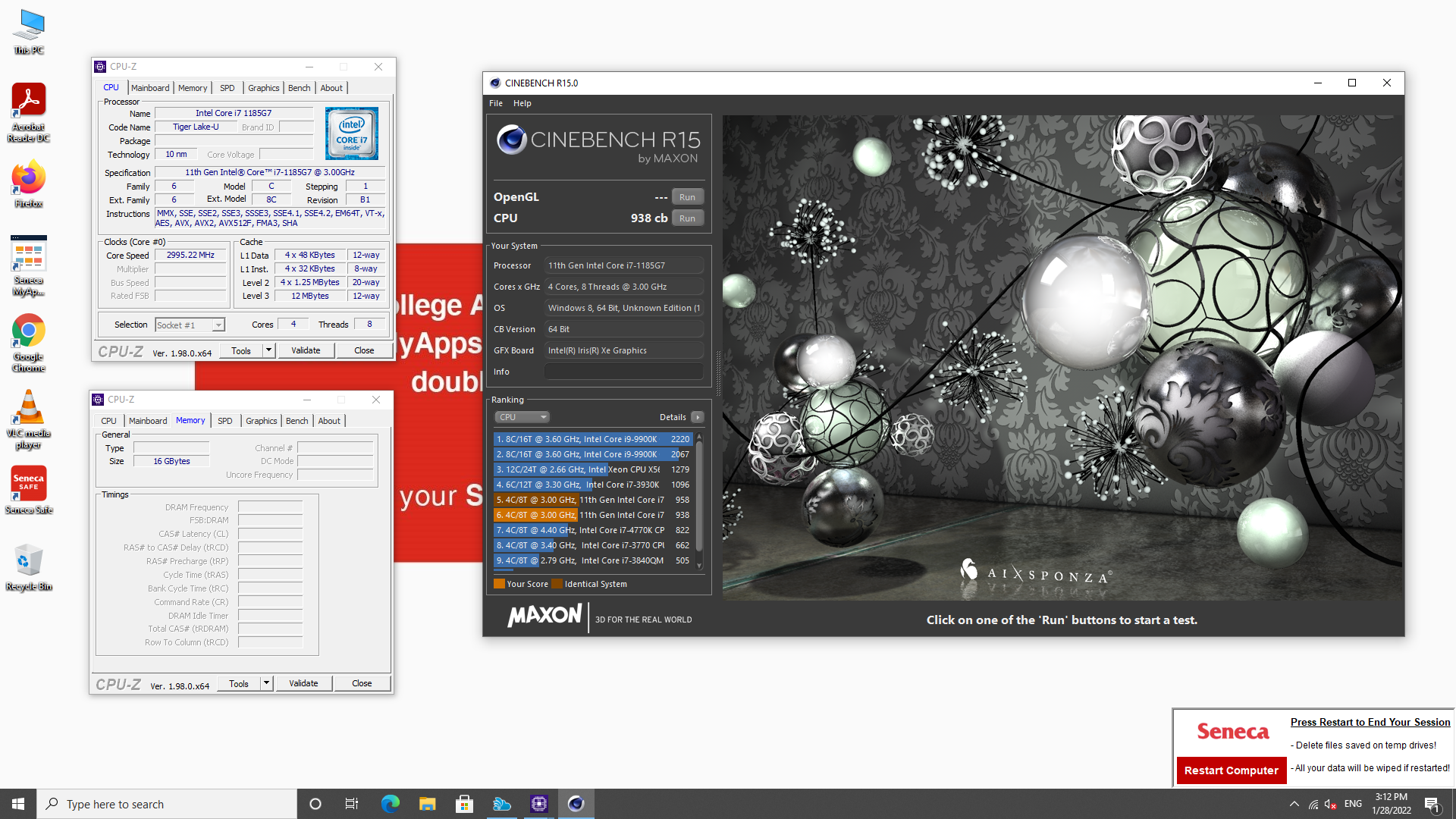Switch to CPU-Z taskbar icon
This screenshot has height=819, width=1456.
(x=538, y=804)
